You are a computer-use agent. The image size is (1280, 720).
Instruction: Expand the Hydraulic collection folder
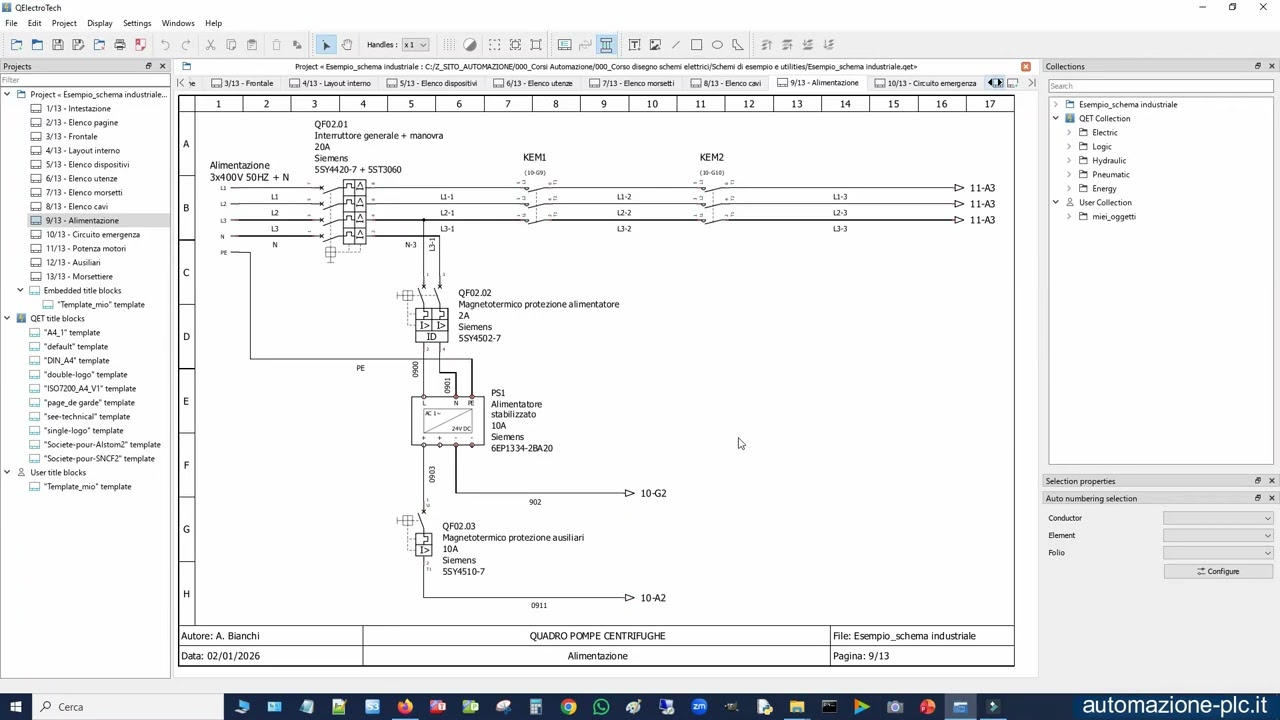point(1068,160)
